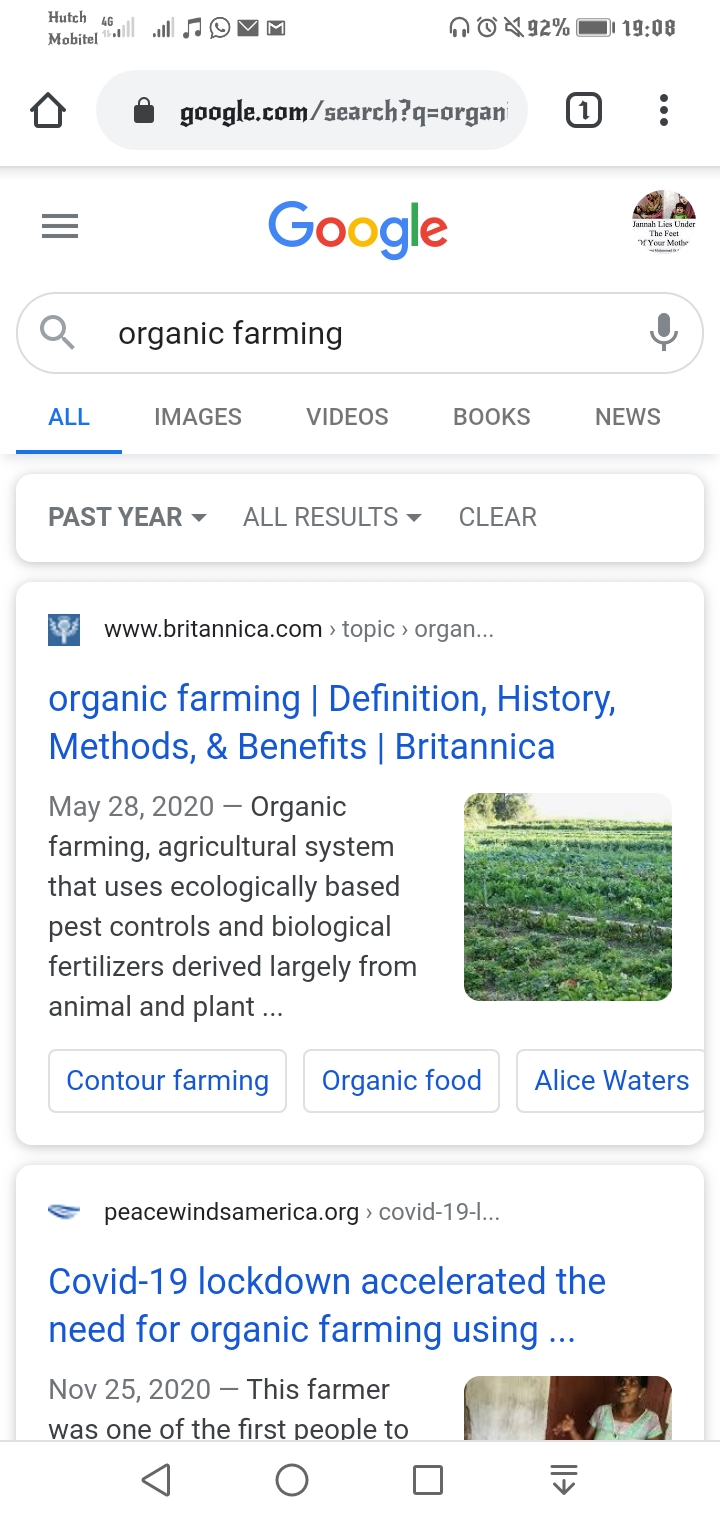Tap the magnifying glass search icon
The image size is (720, 1520).
[57, 332]
